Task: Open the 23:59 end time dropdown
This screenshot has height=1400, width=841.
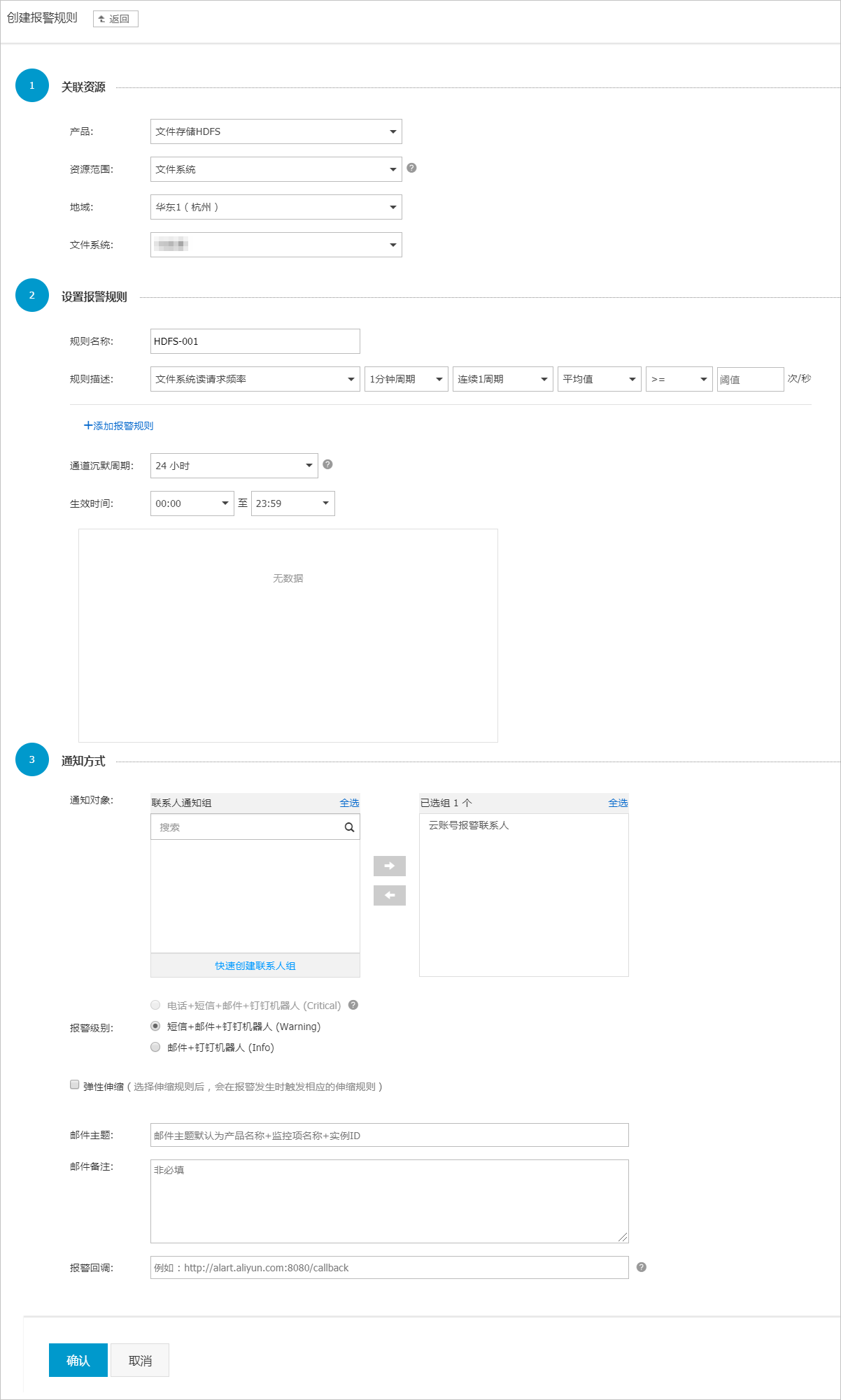Action: pyautogui.click(x=293, y=503)
